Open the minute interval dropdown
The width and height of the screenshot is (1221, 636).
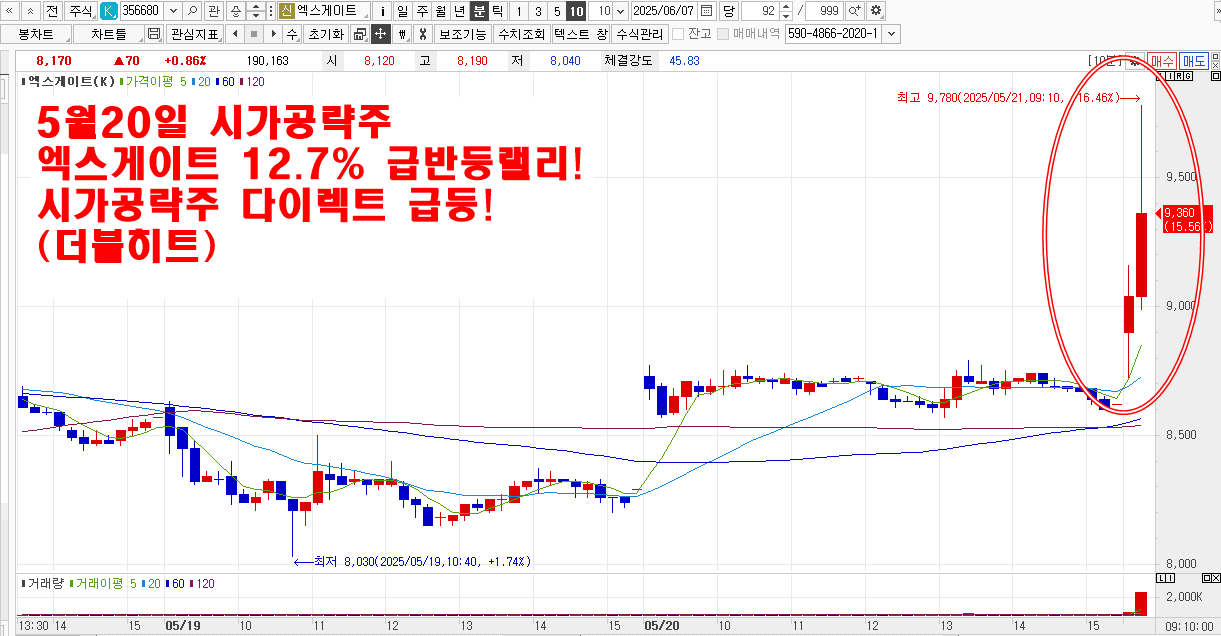621,11
